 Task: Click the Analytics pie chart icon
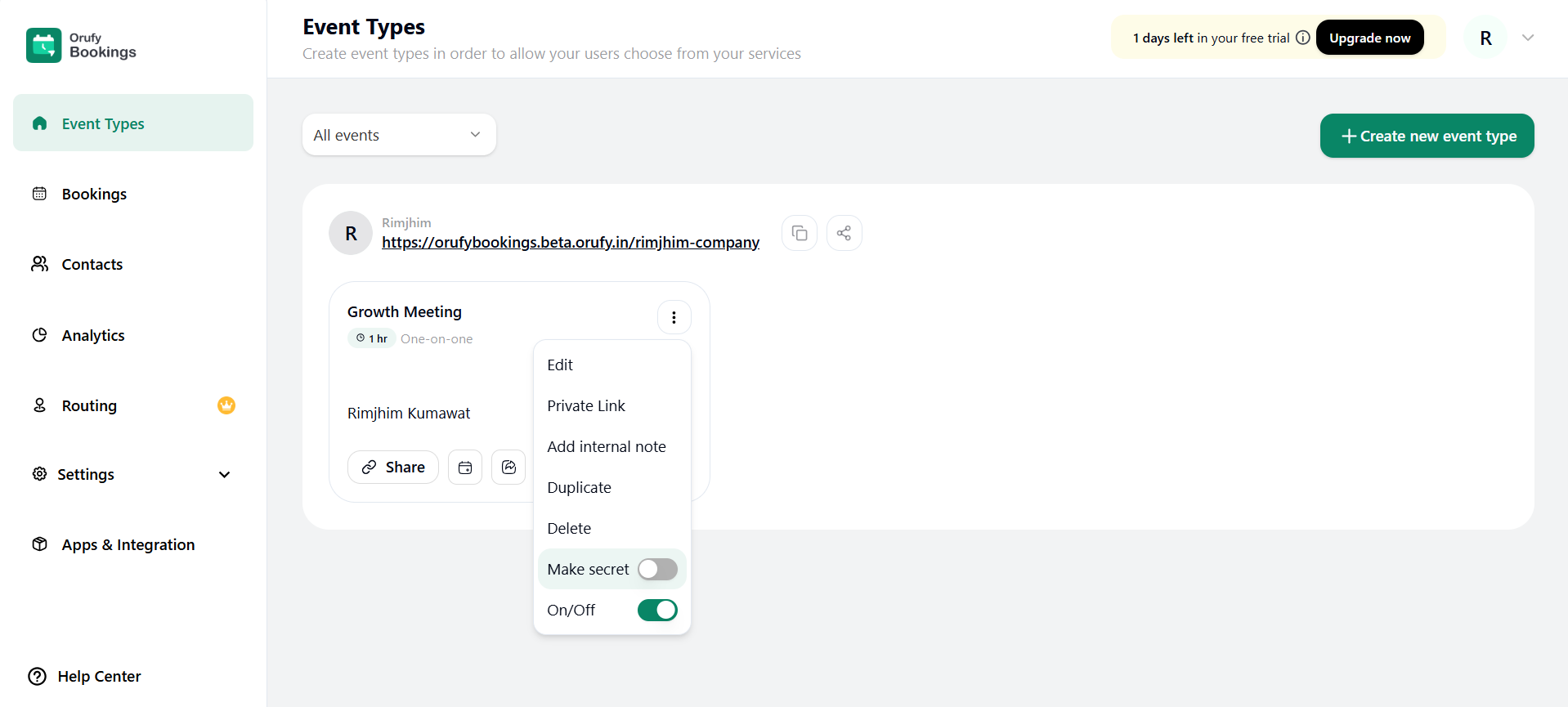pos(39,334)
